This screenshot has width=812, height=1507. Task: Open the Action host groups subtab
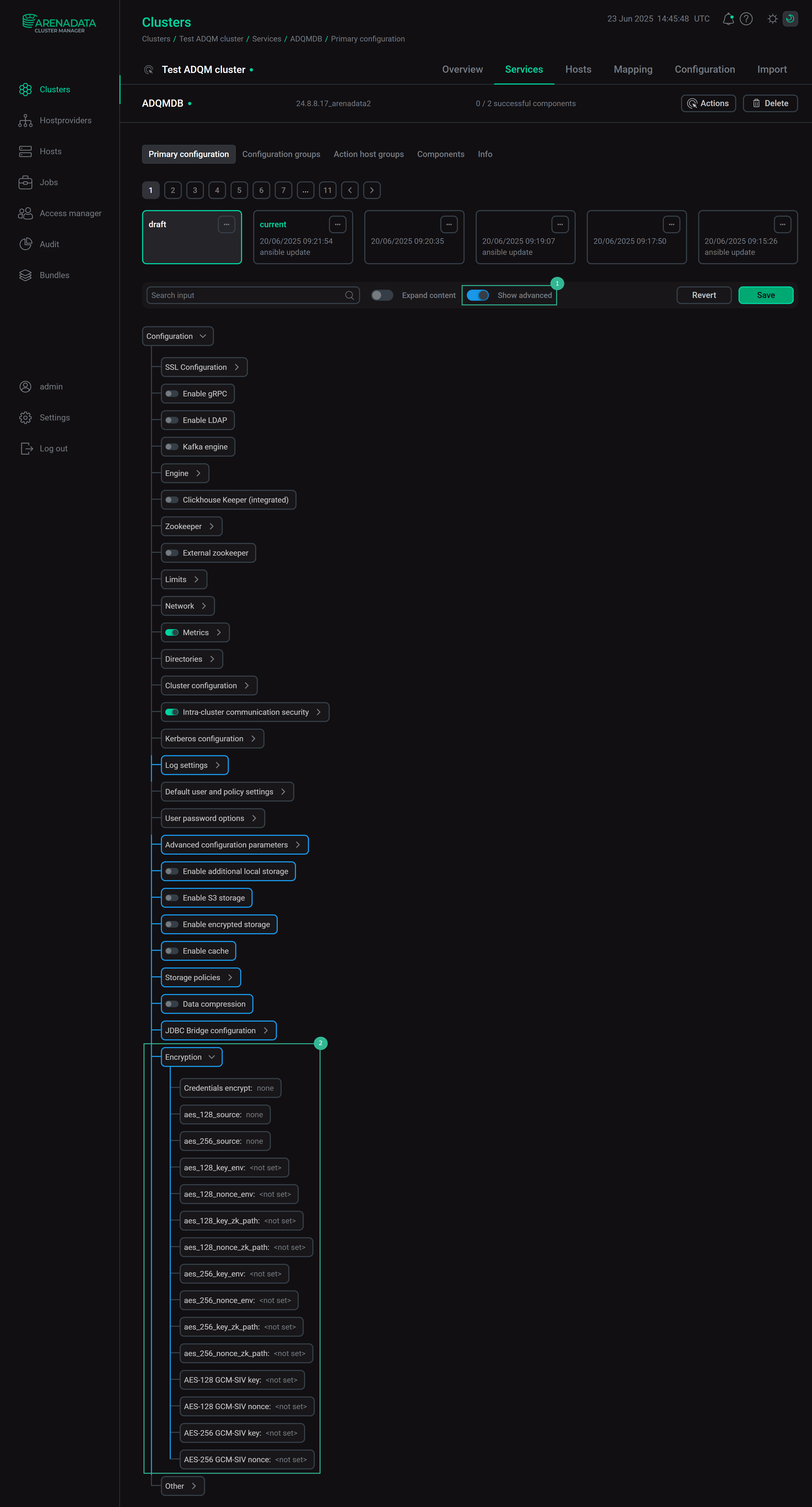click(x=369, y=155)
